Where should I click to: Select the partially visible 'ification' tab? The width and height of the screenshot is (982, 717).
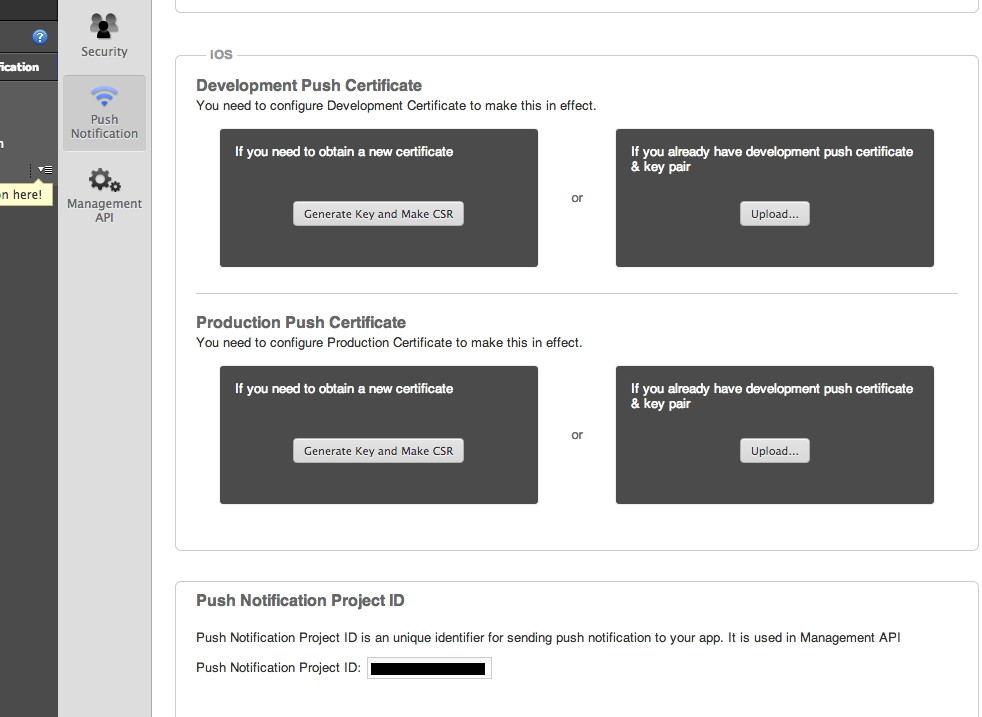(20, 67)
